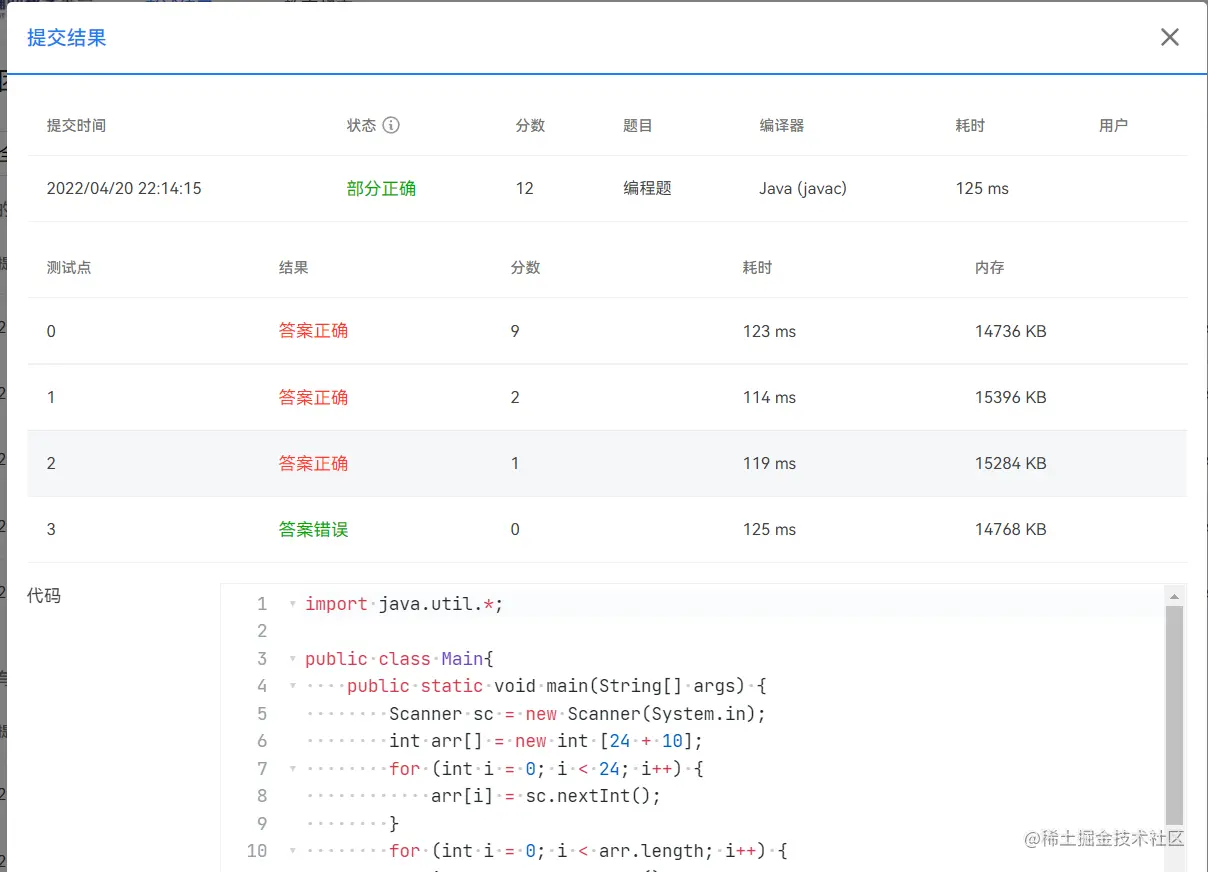This screenshot has width=1208, height=872.
Task: Click the 14736 KB memory value
Action: pos(1010,331)
